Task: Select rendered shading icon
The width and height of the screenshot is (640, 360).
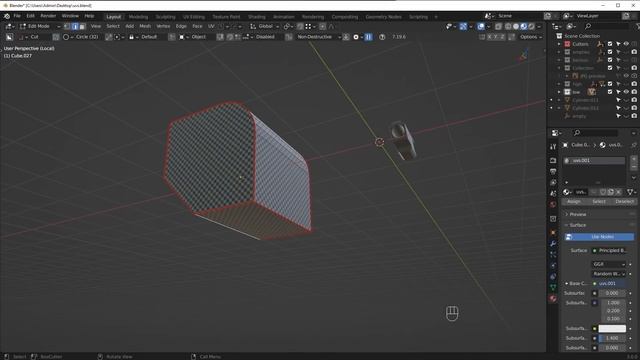Action: pyautogui.click(x=531, y=26)
